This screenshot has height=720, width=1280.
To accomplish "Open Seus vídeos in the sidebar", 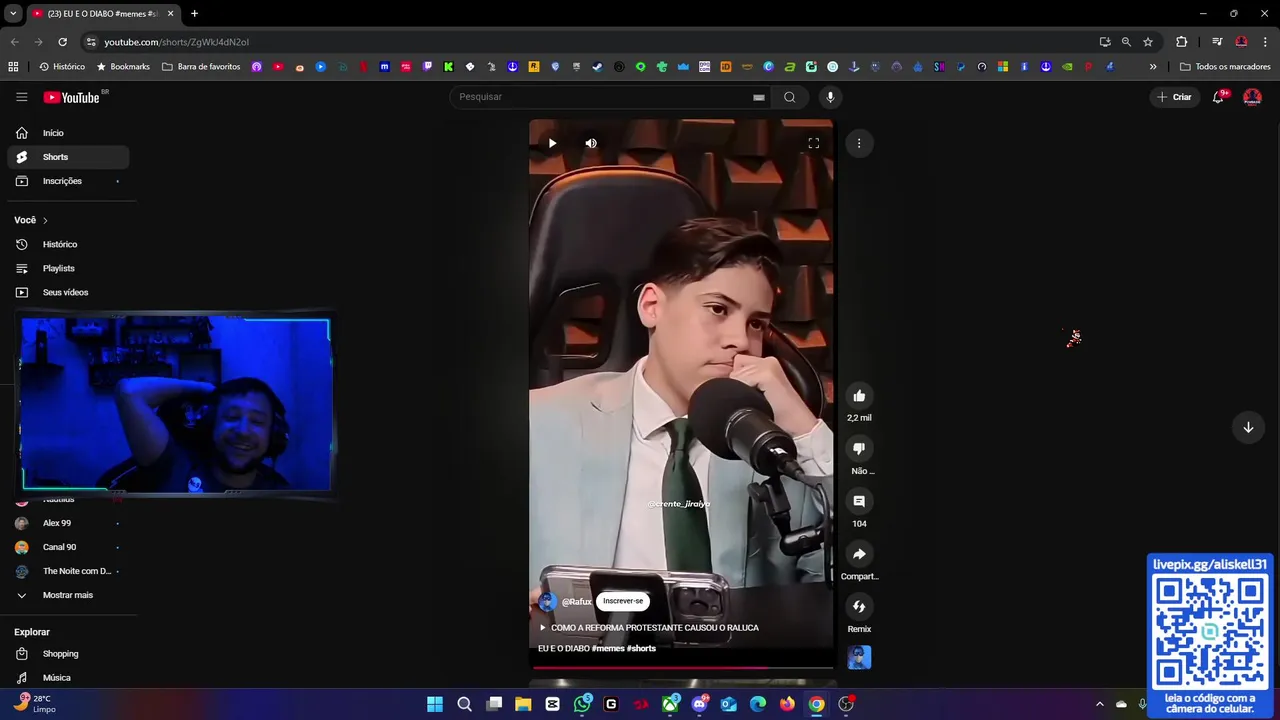I will pos(68,292).
